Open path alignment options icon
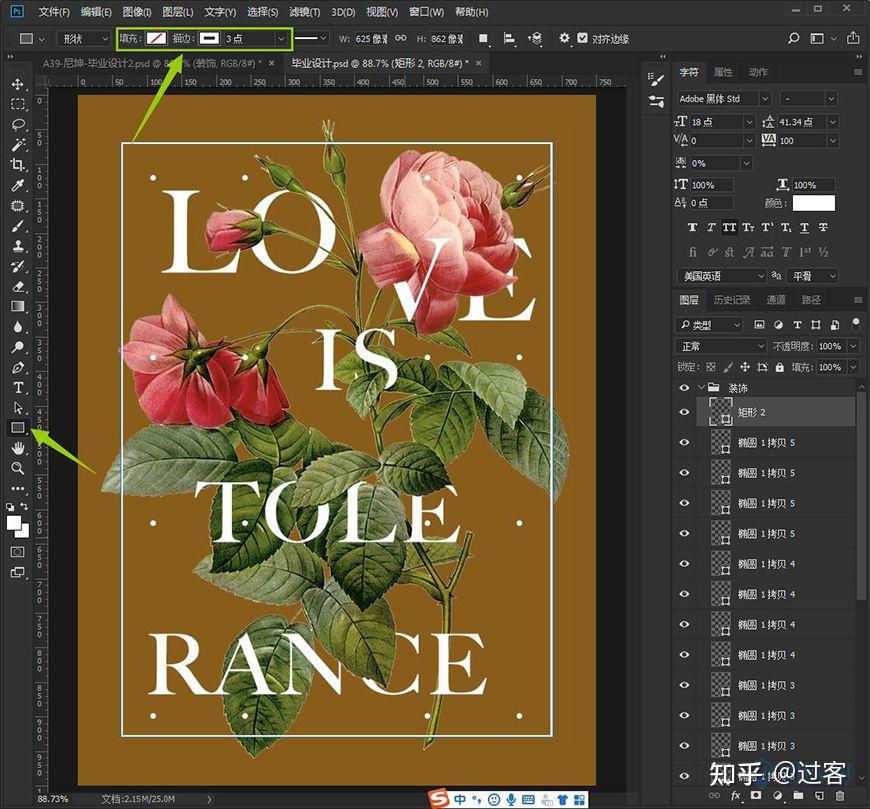Viewport: 870px width, 809px height. point(509,38)
